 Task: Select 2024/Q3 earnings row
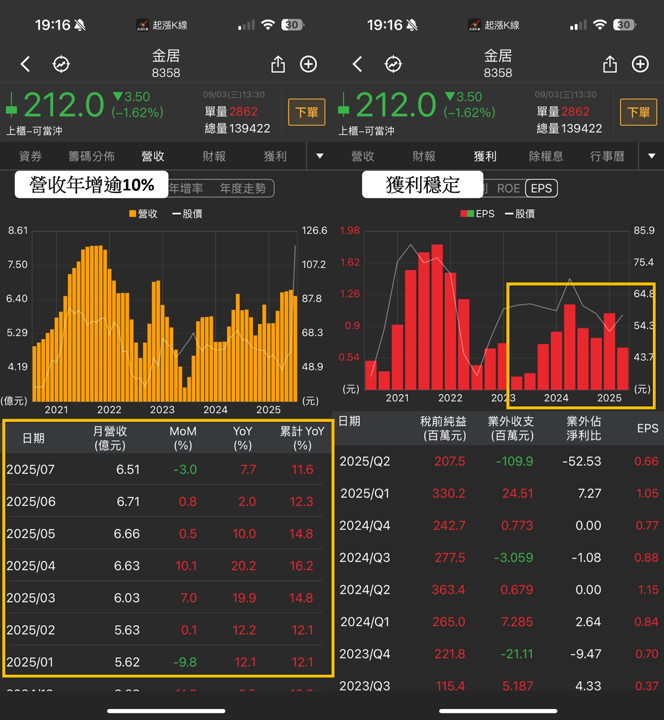point(499,557)
